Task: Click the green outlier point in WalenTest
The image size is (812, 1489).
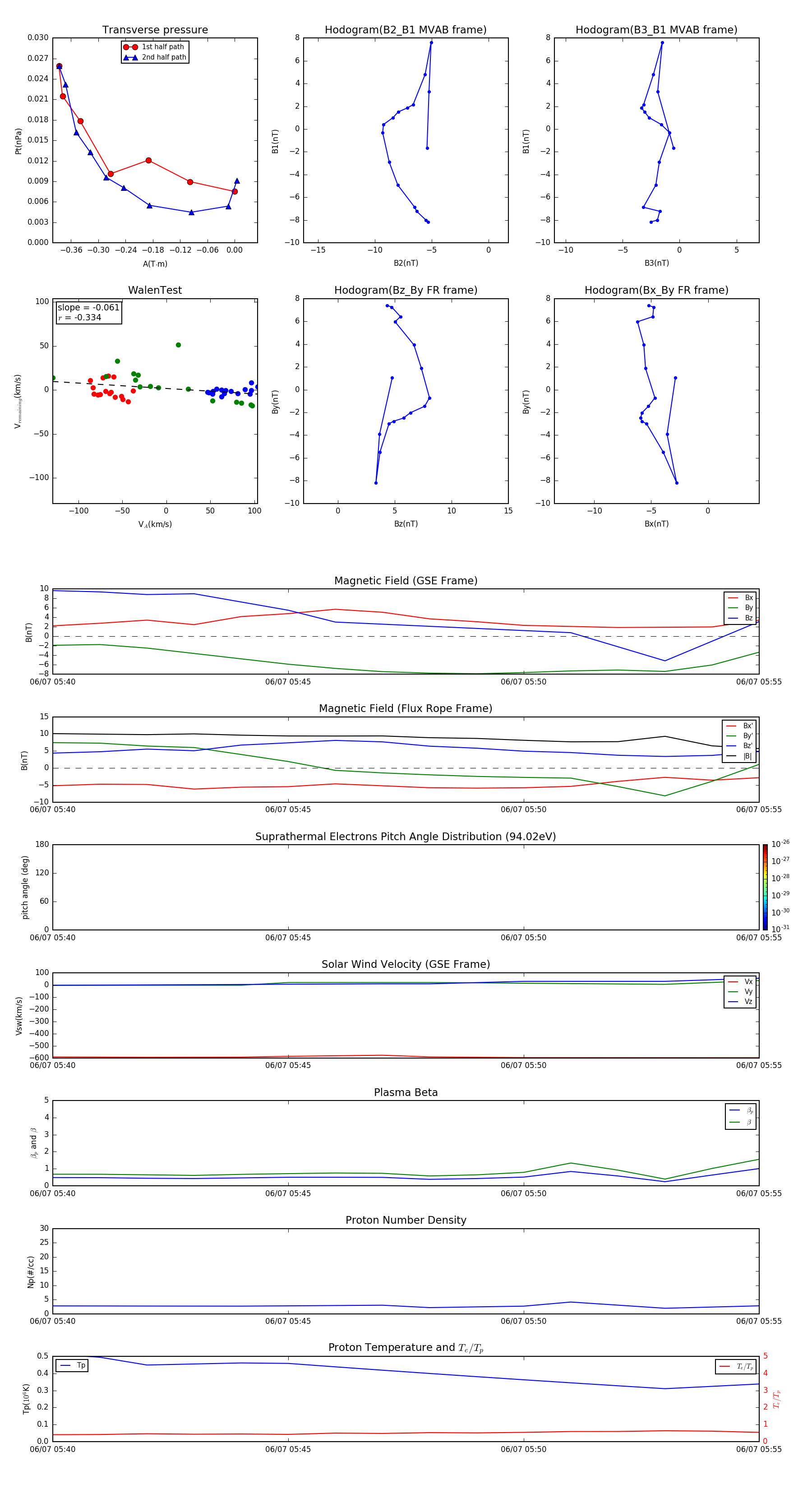Action: point(178,345)
